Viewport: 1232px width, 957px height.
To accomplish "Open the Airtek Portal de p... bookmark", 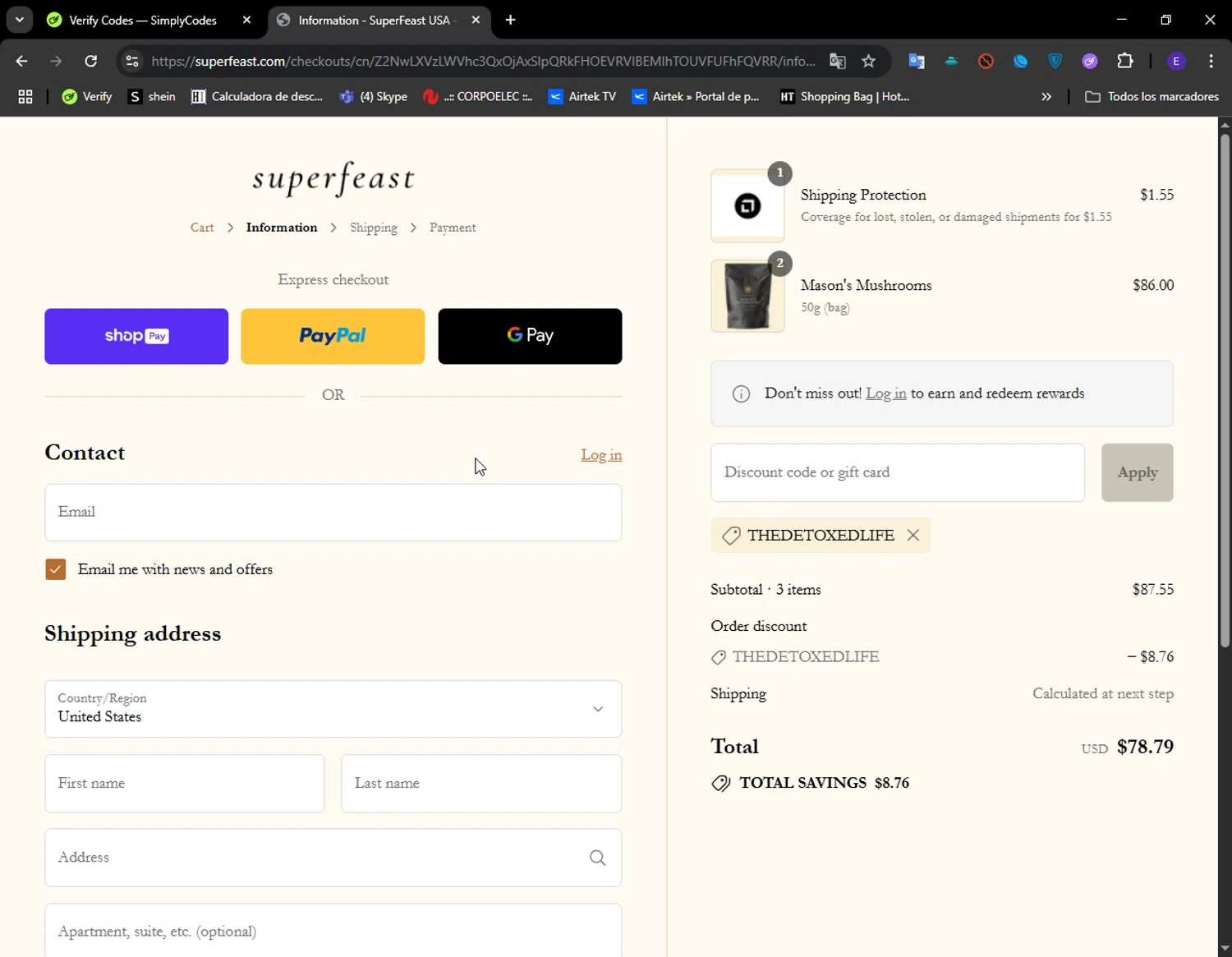I will point(696,97).
